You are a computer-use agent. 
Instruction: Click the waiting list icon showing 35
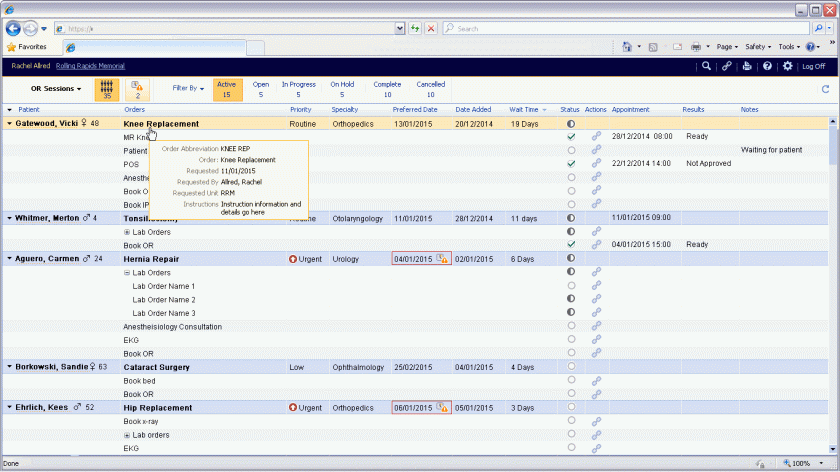pyautogui.click(x=107, y=90)
